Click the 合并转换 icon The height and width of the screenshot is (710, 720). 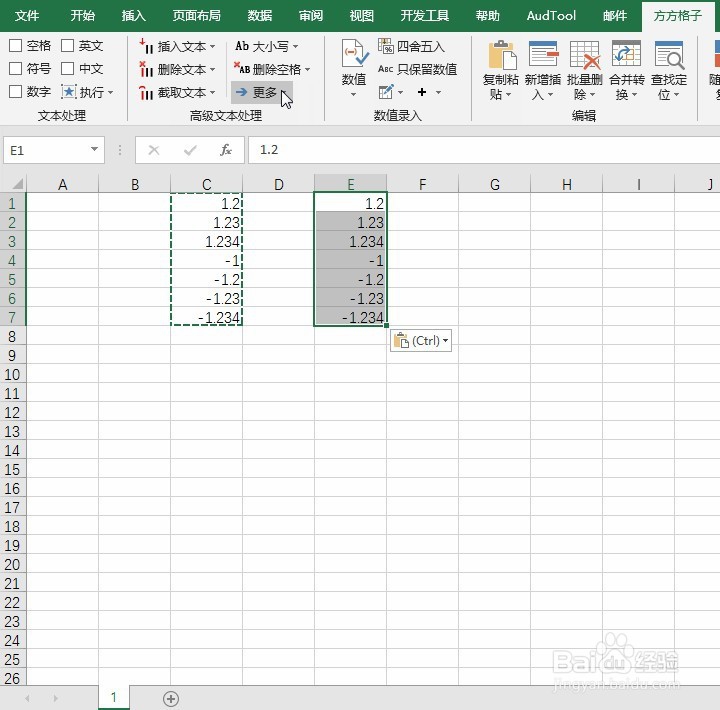pyautogui.click(x=626, y=54)
